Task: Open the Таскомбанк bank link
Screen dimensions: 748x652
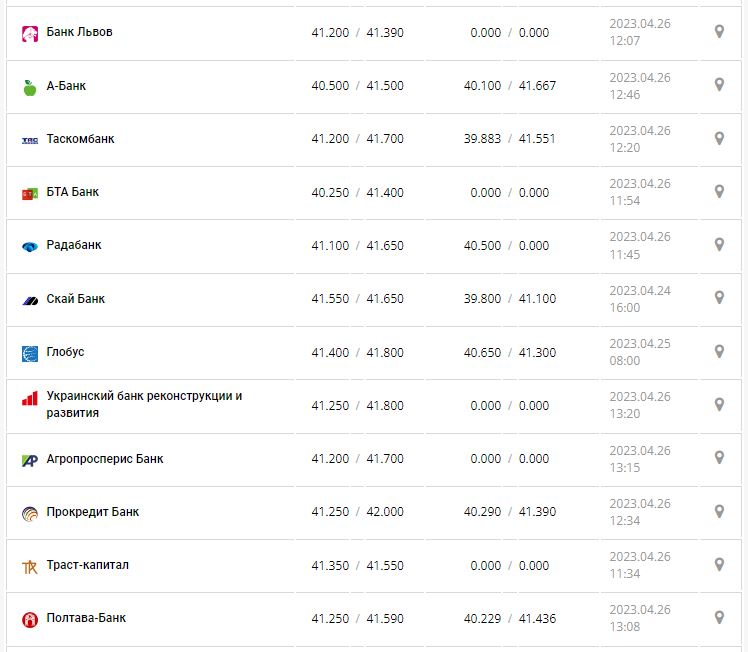Action: (80, 139)
